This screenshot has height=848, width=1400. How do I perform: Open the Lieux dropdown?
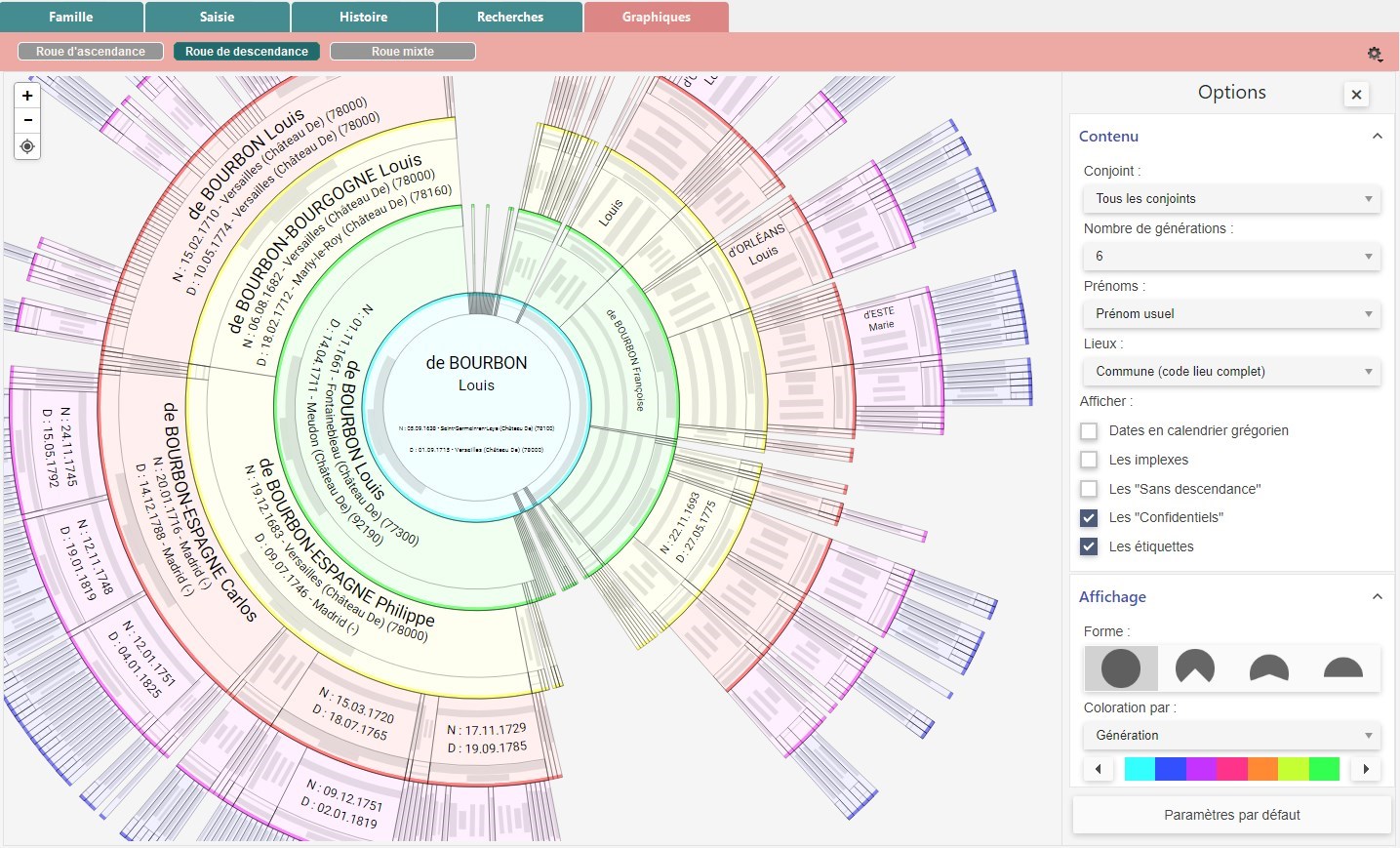click(1232, 371)
